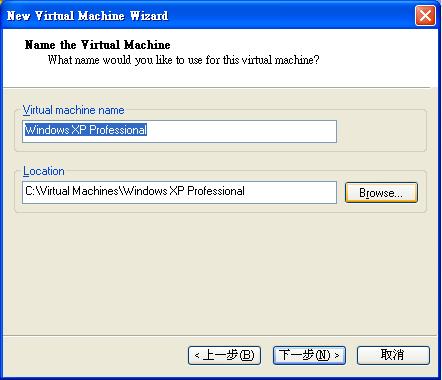Click the 'Location' label text
This screenshot has height=380, width=442.
click(x=44, y=171)
